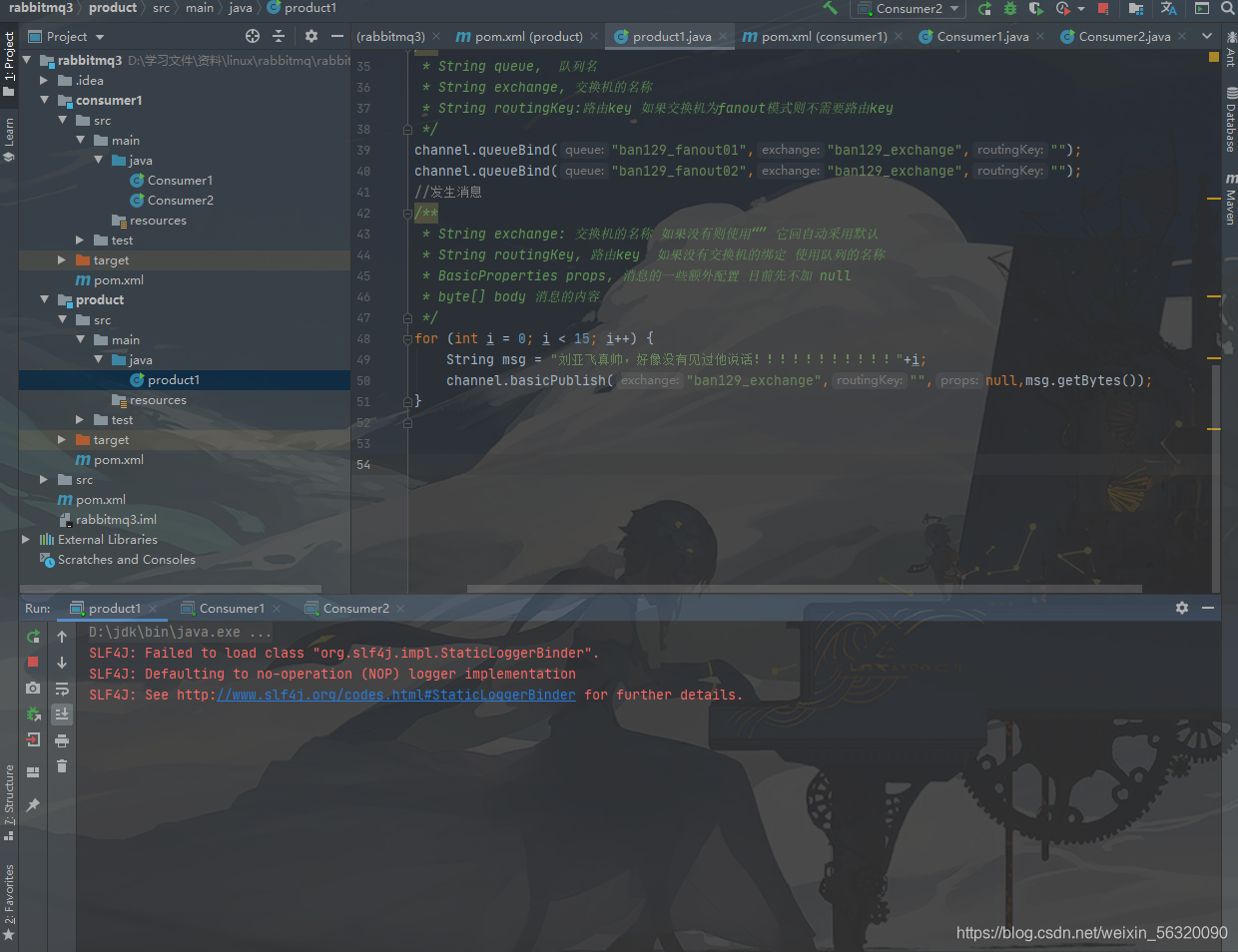Image resolution: width=1238 pixels, height=952 pixels.
Task: Expand the .idea folder
Action: pyautogui.click(x=44, y=80)
